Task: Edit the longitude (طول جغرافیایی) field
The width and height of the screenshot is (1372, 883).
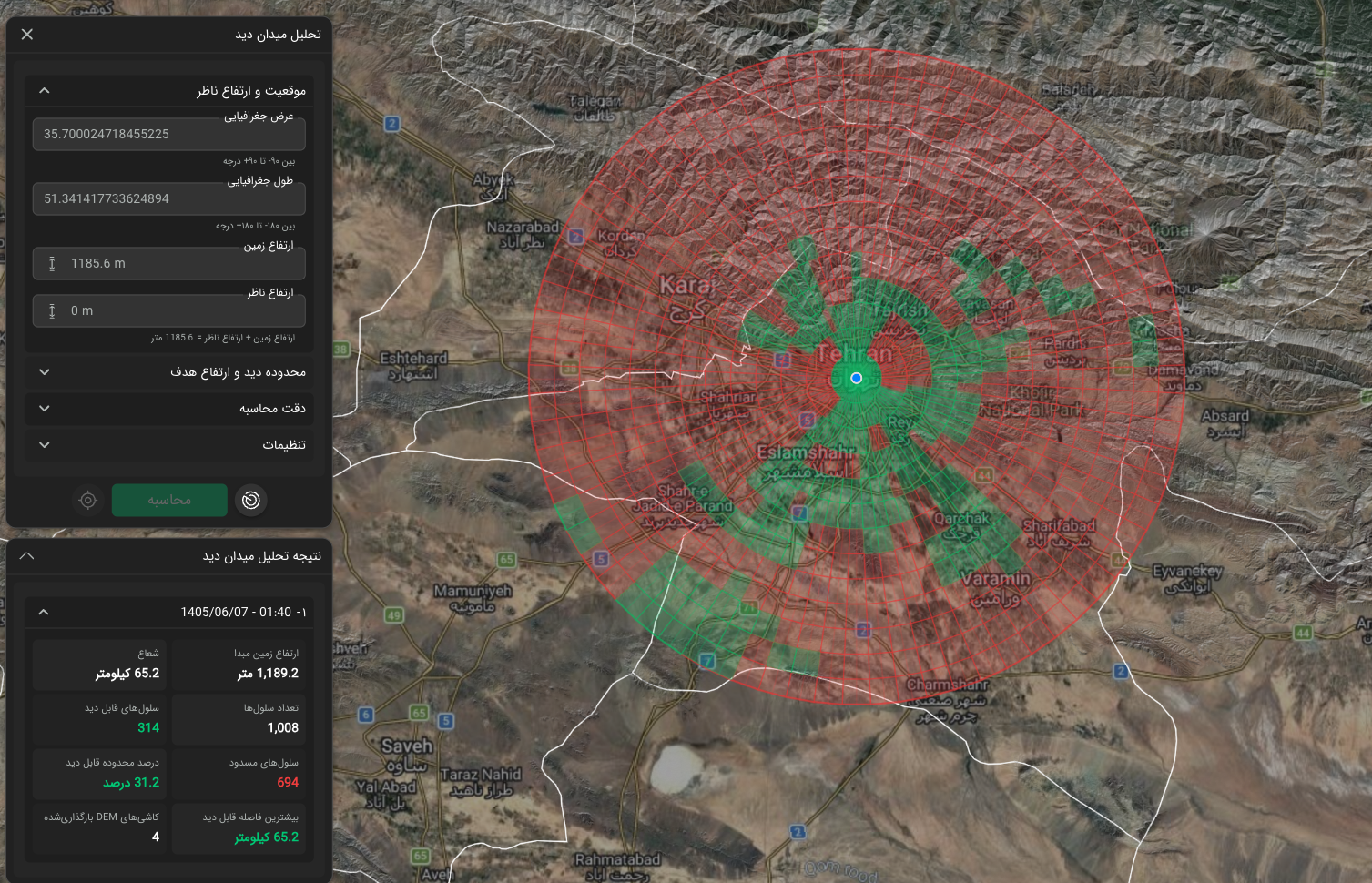Action: coord(169,198)
